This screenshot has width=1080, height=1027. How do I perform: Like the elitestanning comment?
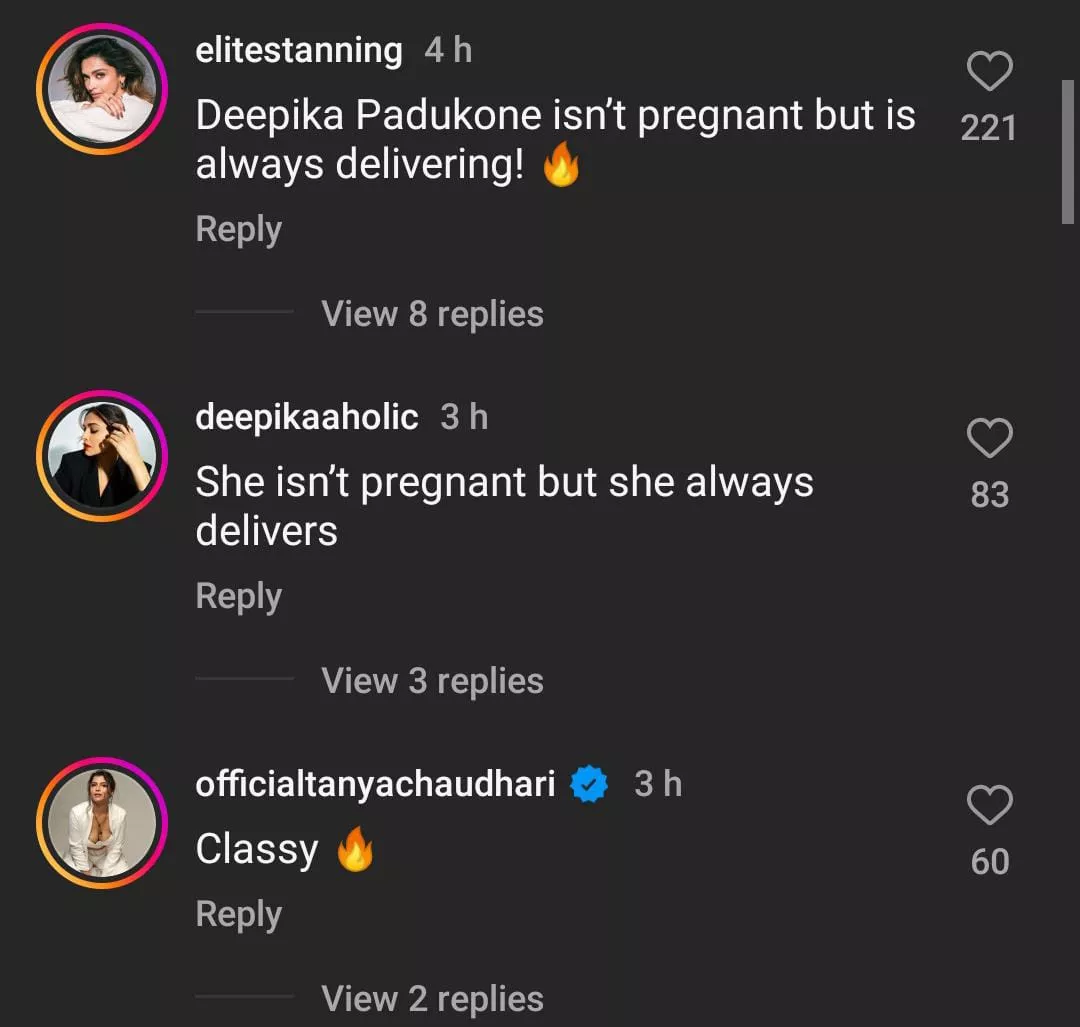(x=989, y=72)
